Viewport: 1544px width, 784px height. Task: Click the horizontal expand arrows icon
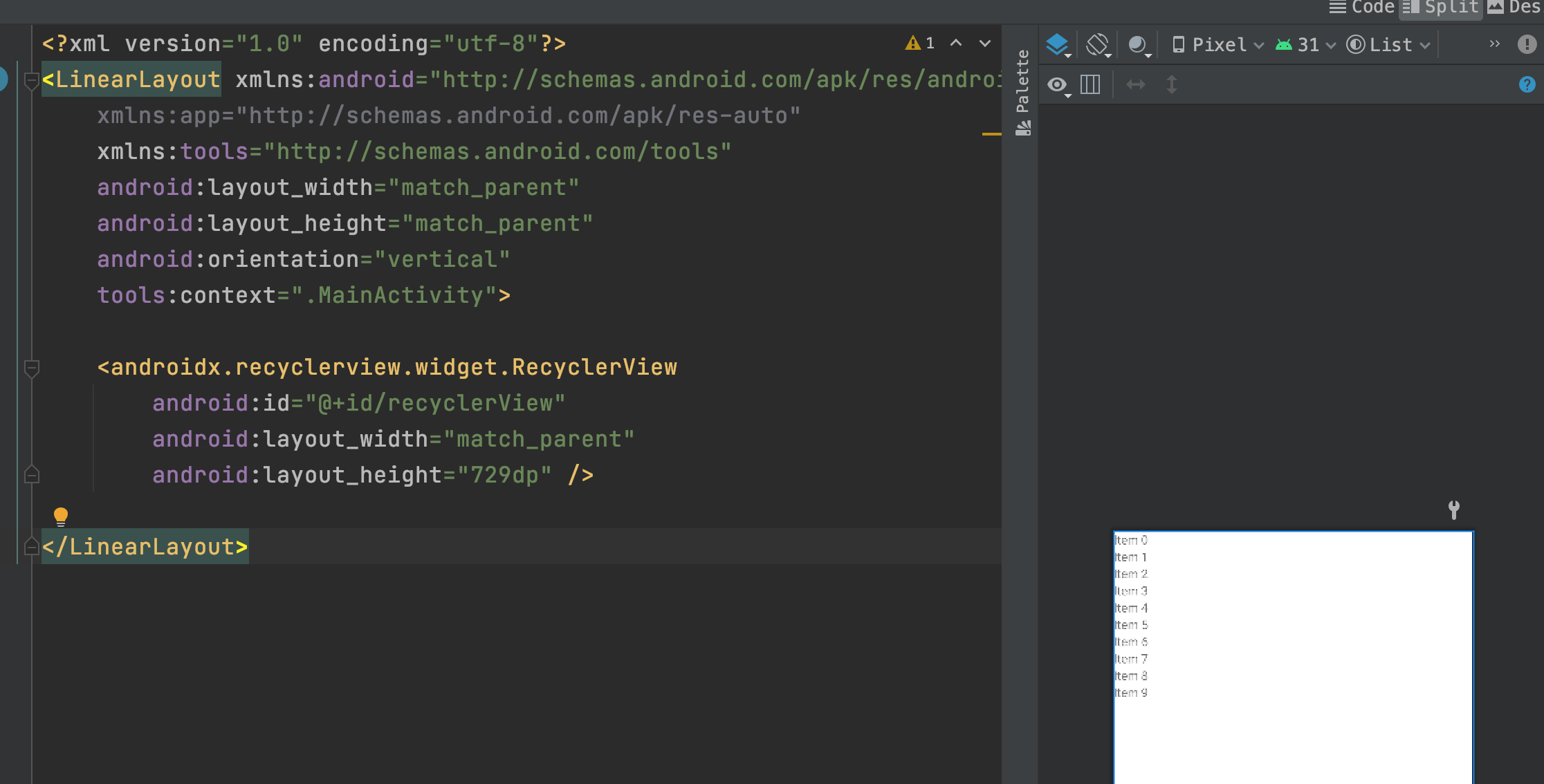pos(1136,85)
